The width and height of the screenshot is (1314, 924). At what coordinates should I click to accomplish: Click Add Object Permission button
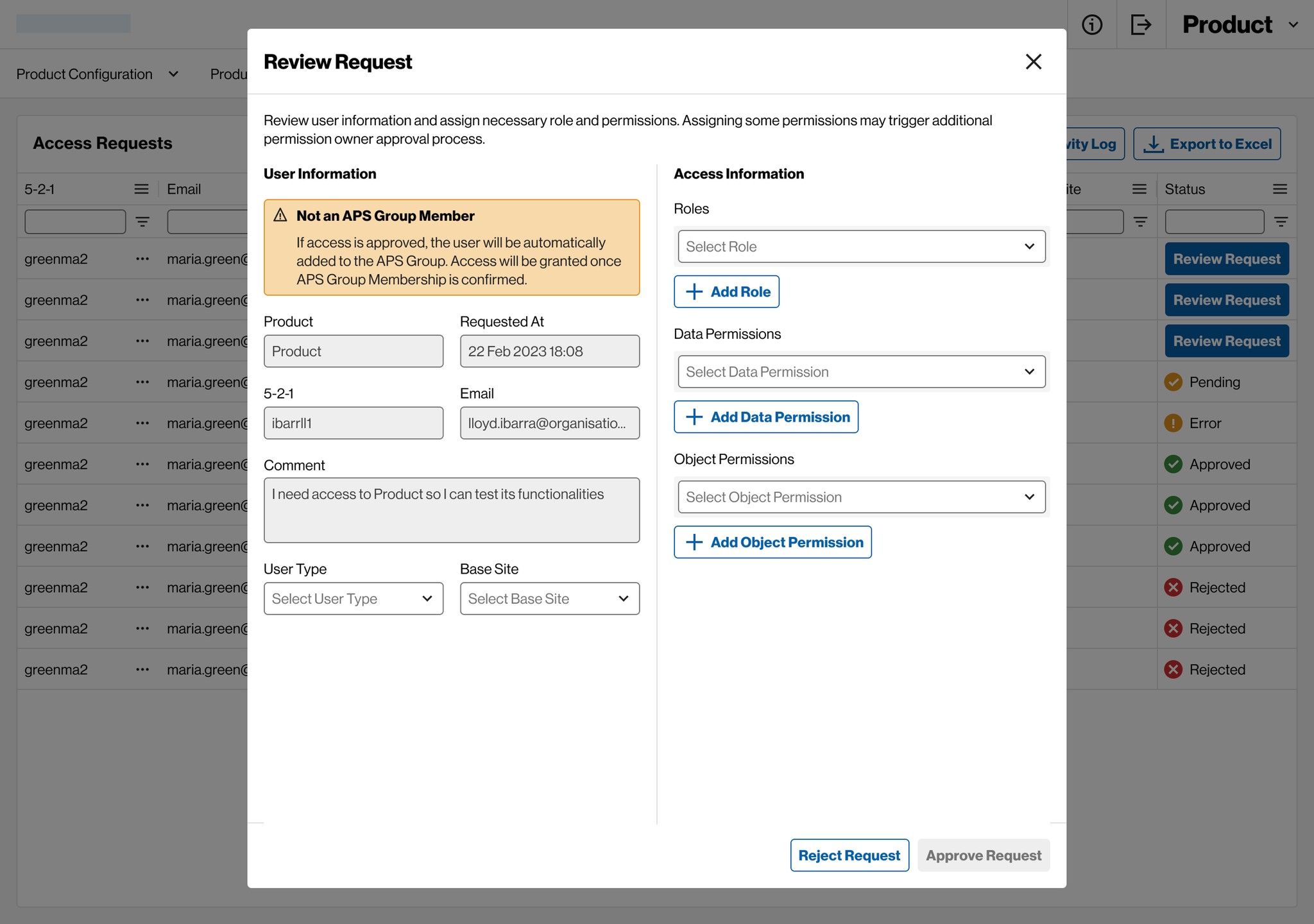772,542
